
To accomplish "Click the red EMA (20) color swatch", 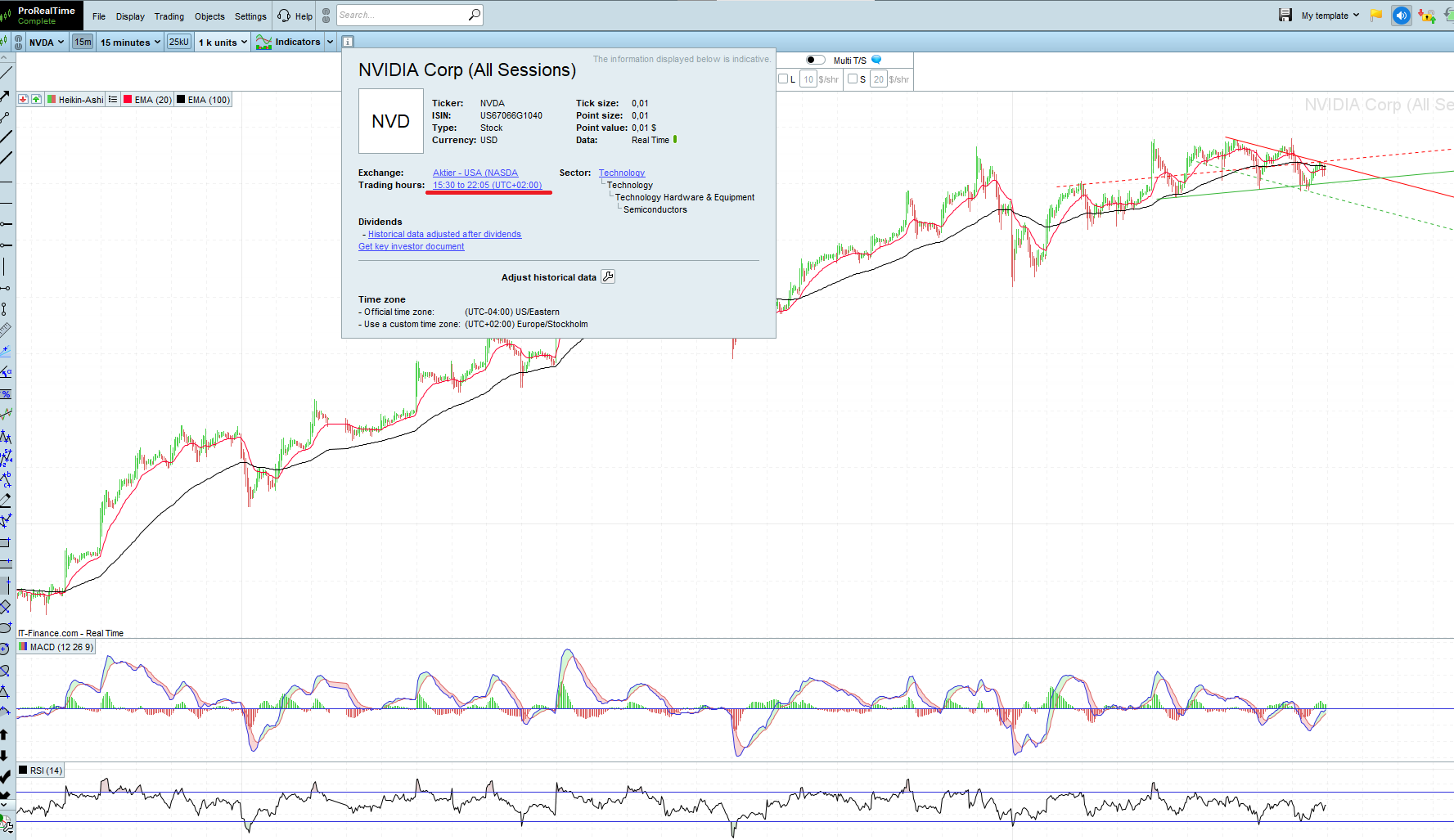I will coord(128,100).
